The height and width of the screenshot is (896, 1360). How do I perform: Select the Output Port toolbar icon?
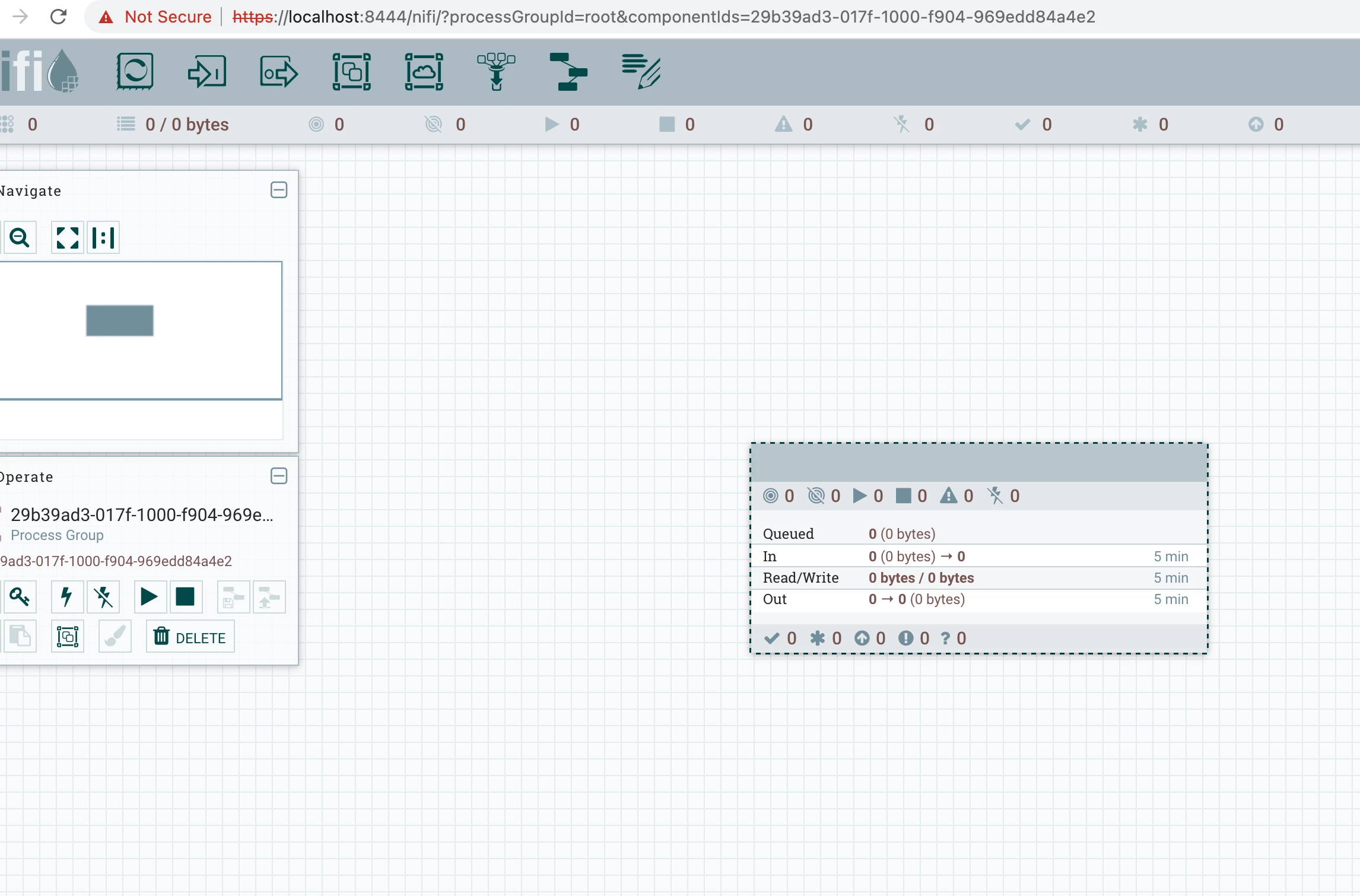tap(279, 72)
